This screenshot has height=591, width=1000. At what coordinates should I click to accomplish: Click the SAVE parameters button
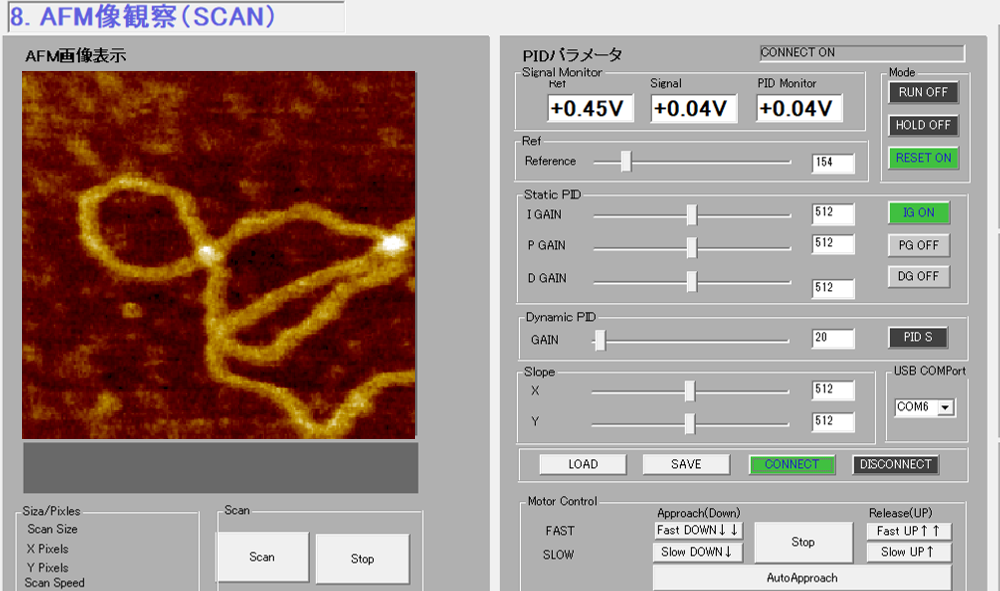coord(686,464)
